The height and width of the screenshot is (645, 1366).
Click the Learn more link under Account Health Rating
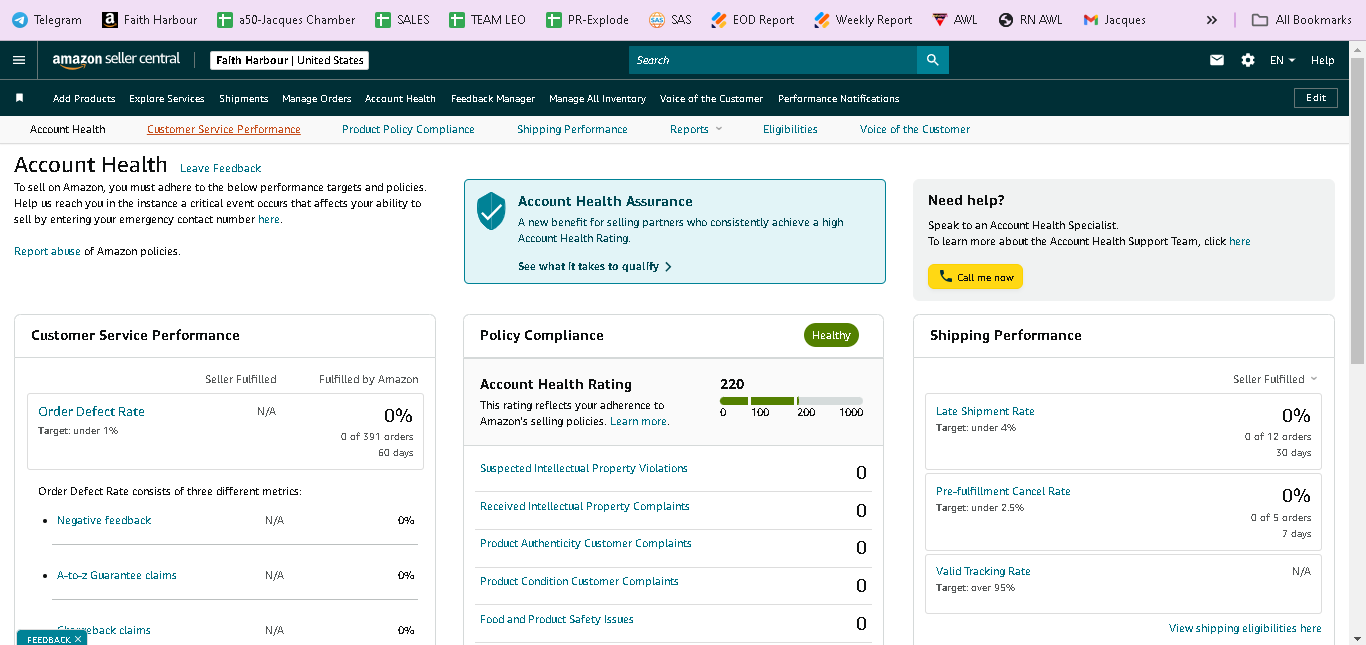(x=639, y=421)
